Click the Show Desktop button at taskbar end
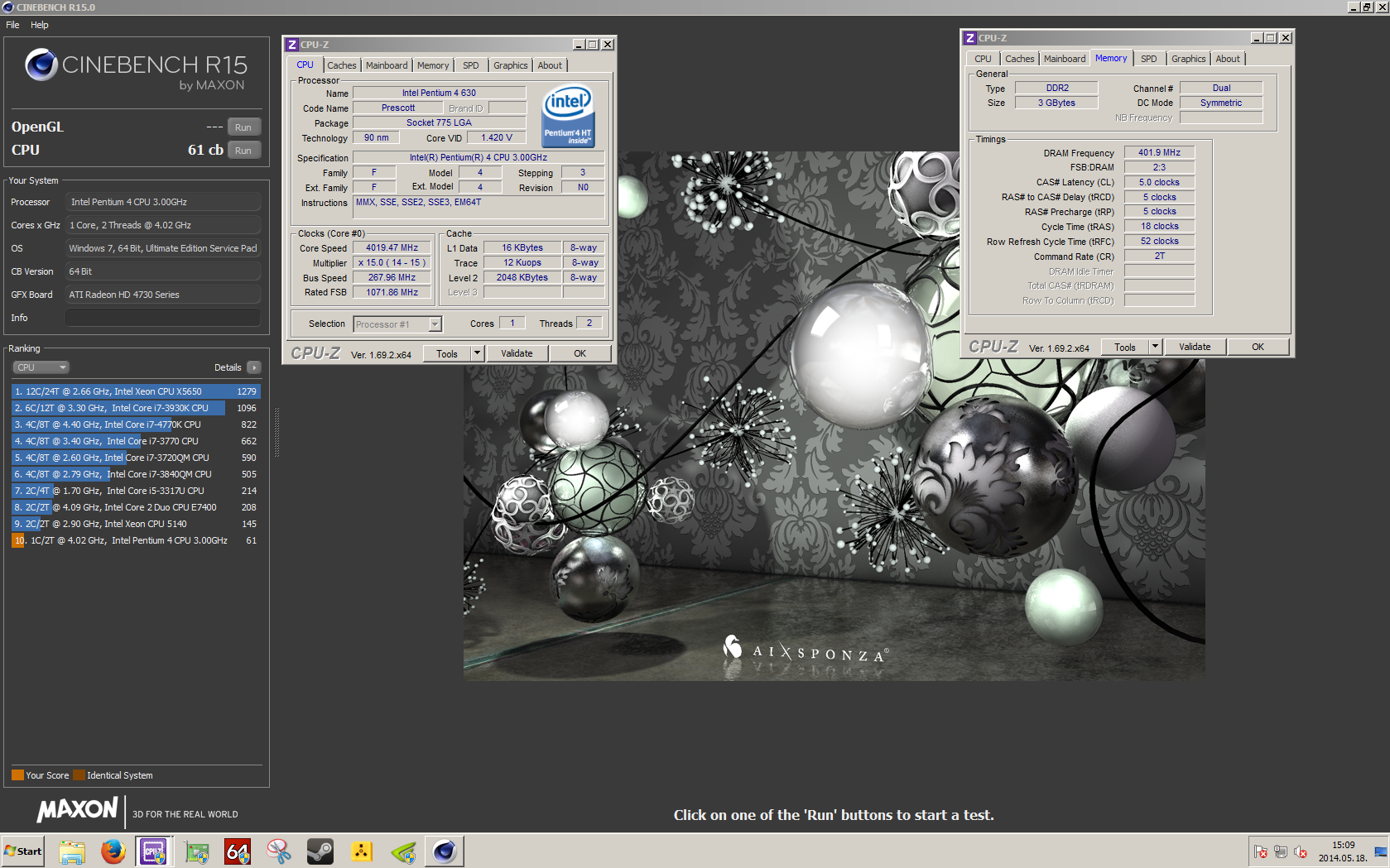Viewport: 1390px width, 868px height. pos(1381,851)
